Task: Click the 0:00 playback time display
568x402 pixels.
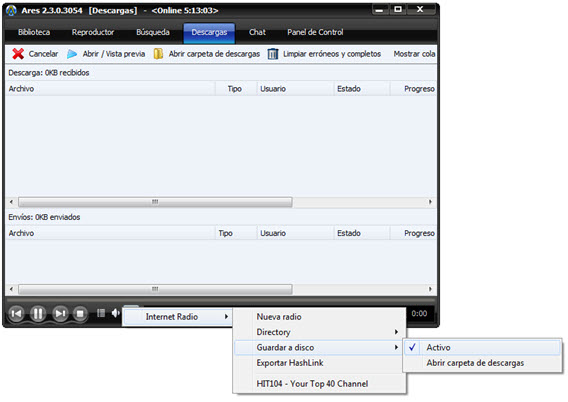Action: click(x=419, y=313)
